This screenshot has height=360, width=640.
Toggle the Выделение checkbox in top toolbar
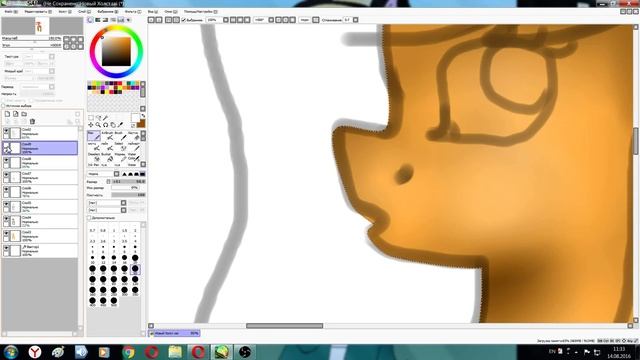point(184,20)
